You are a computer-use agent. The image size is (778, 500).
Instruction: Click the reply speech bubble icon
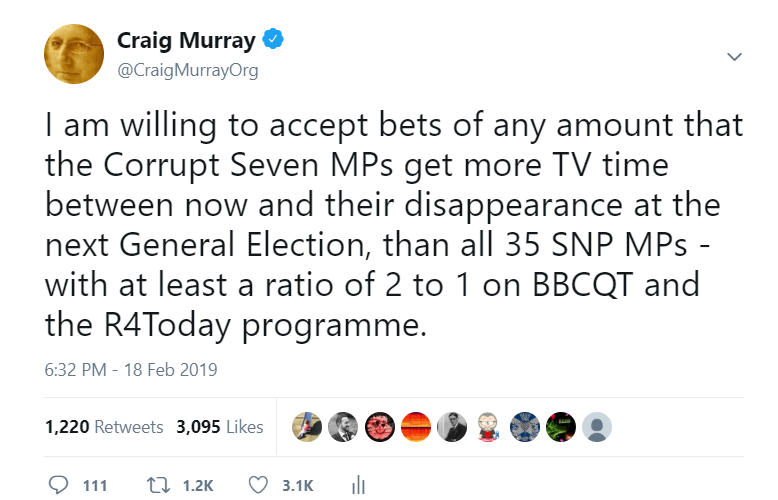pos(60,485)
